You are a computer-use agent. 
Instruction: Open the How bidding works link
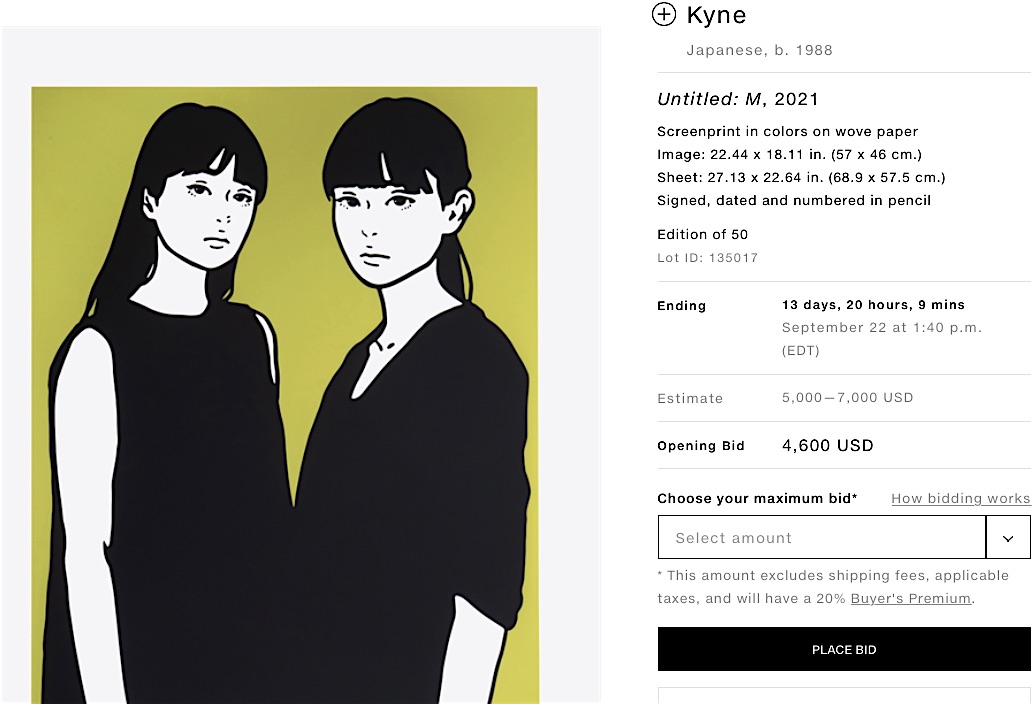pyautogui.click(x=961, y=499)
